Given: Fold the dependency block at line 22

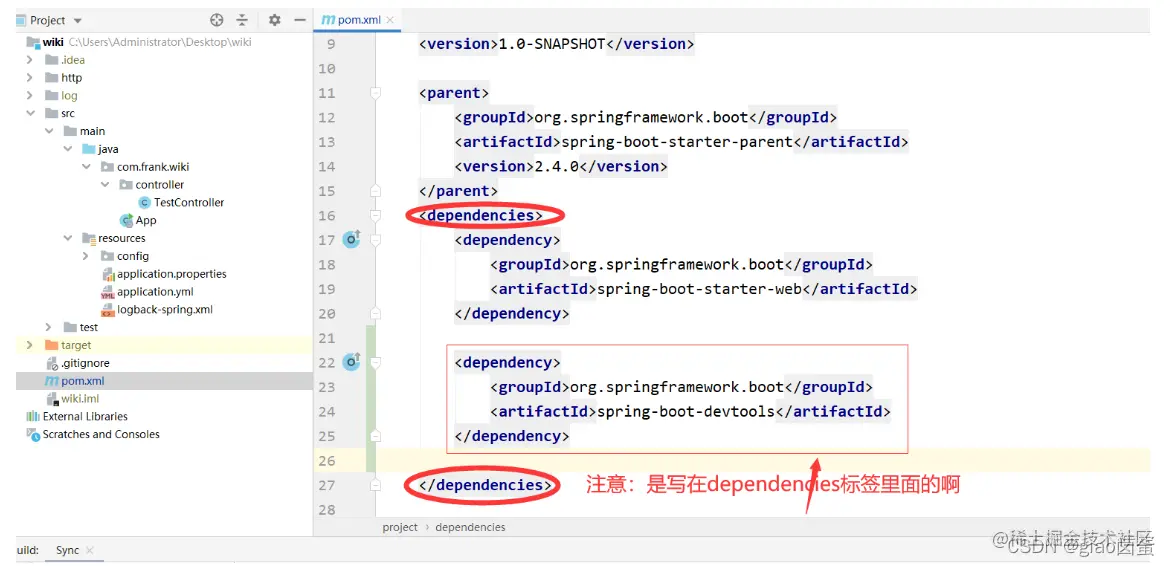Looking at the screenshot, I should [375, 363].
